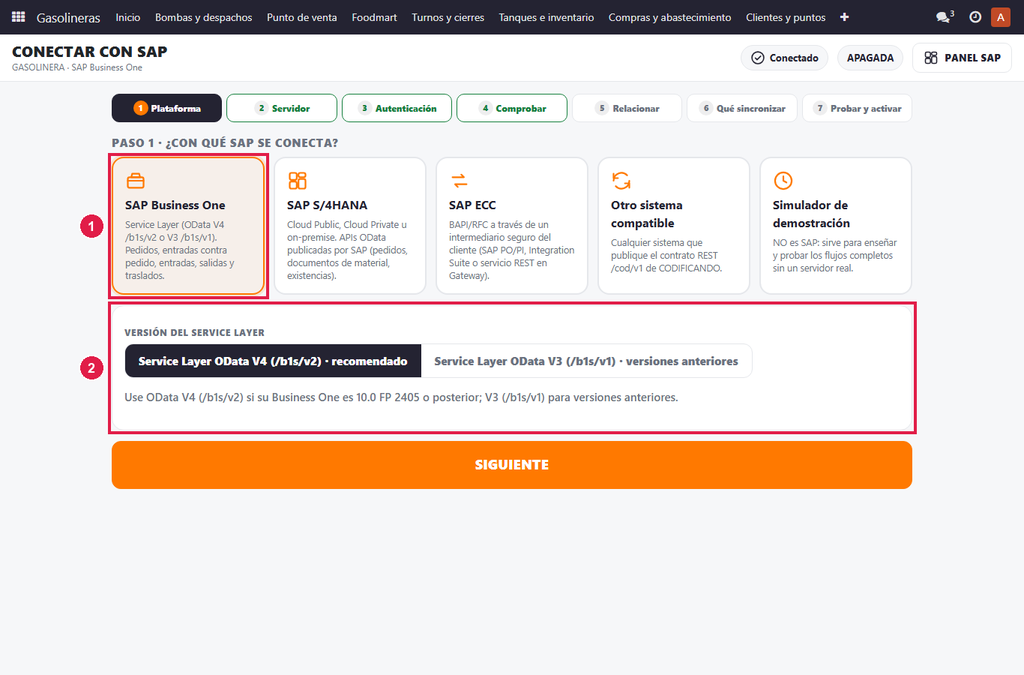The image size is (1024, 675).
Task: Open the Foodmart menu
Action: pyautogui.click(x=374, y=17)
